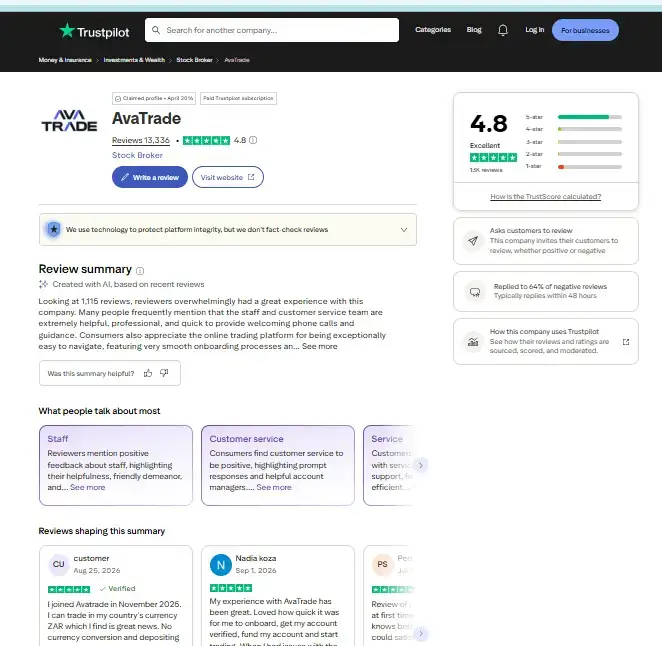The height and width of the screenshot is (646, 662).
Task: Click AvaTrade breadcrumb text
Action: (x=237, y=60)
